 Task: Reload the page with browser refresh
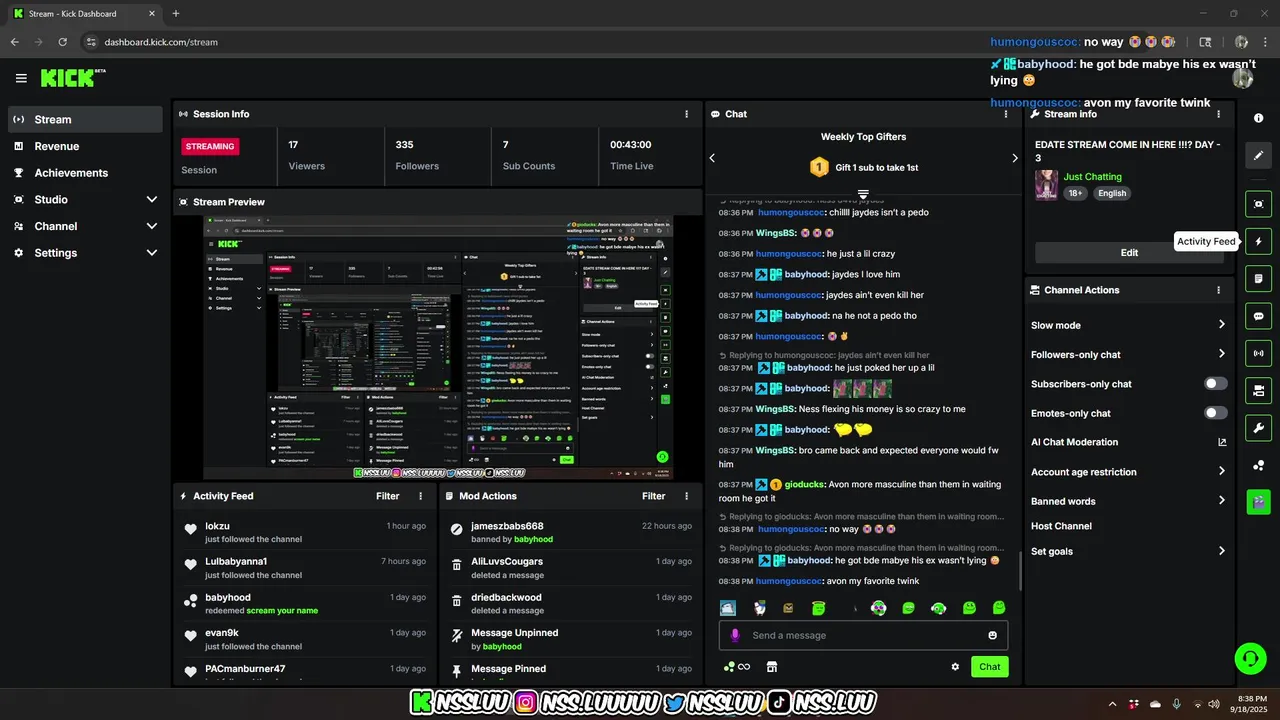(x=62, y=42)
